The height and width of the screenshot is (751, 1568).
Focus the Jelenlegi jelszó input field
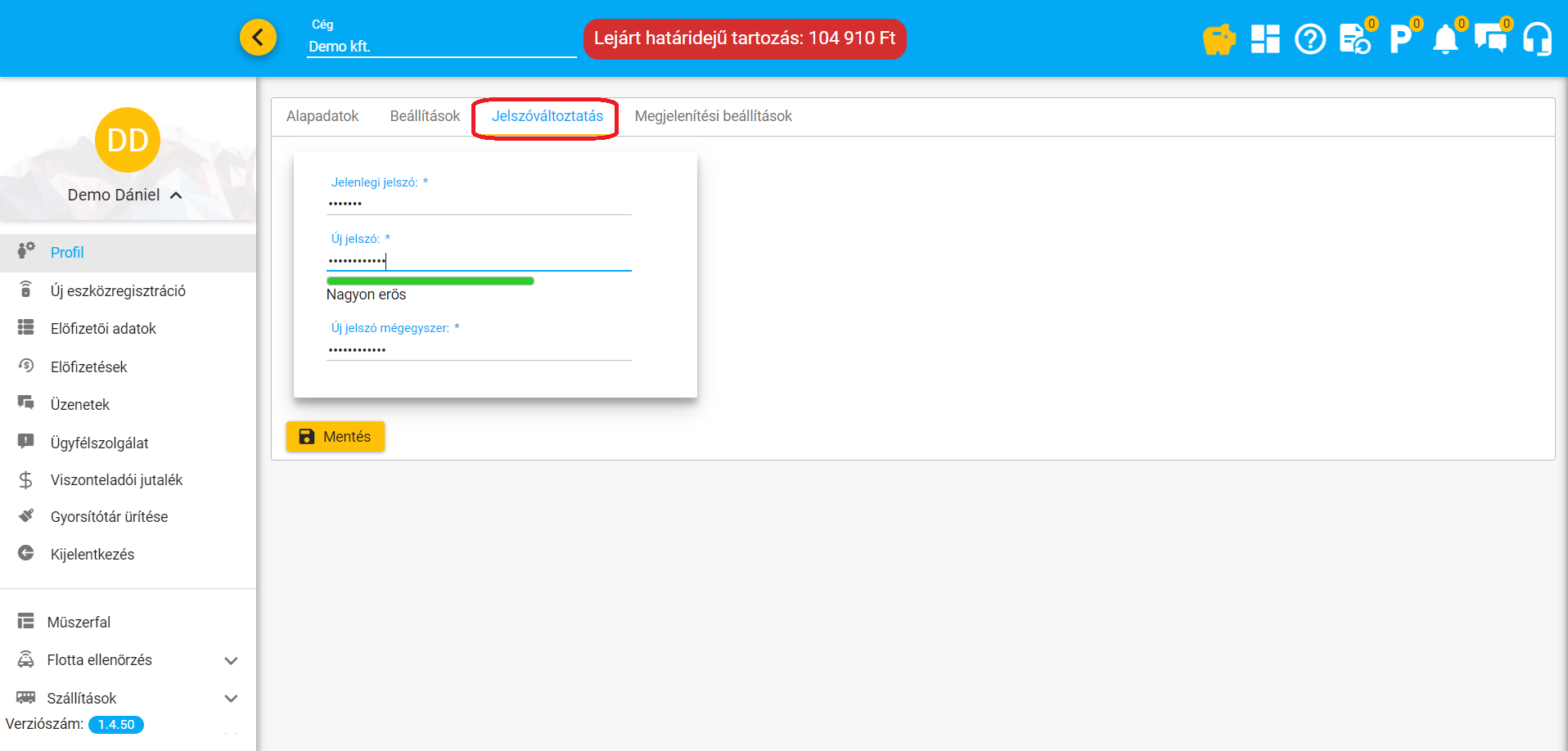pyautogui.click(x=479, y=203)
